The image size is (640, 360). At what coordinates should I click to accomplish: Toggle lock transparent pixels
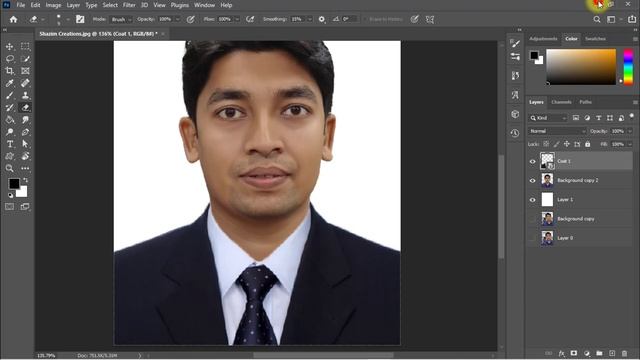546,144
